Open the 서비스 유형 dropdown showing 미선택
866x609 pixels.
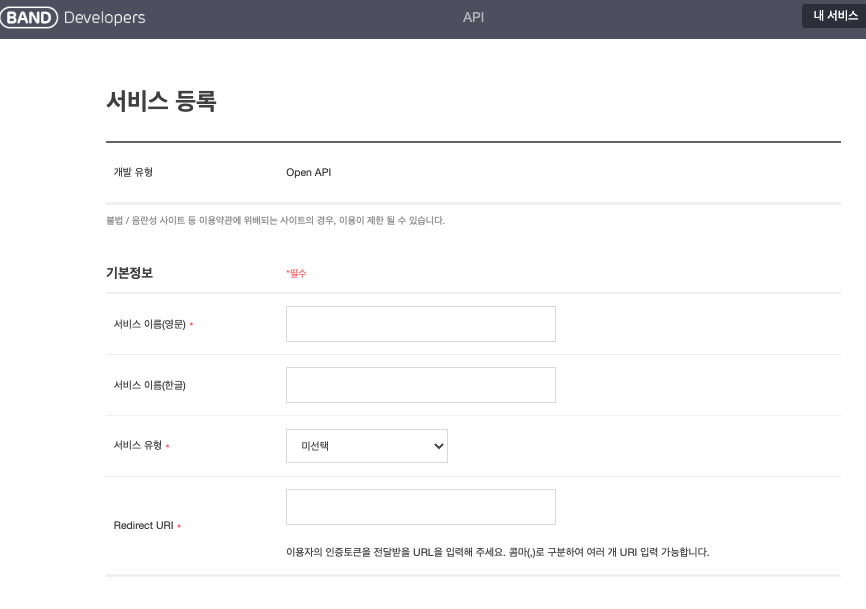pos(367,446)
